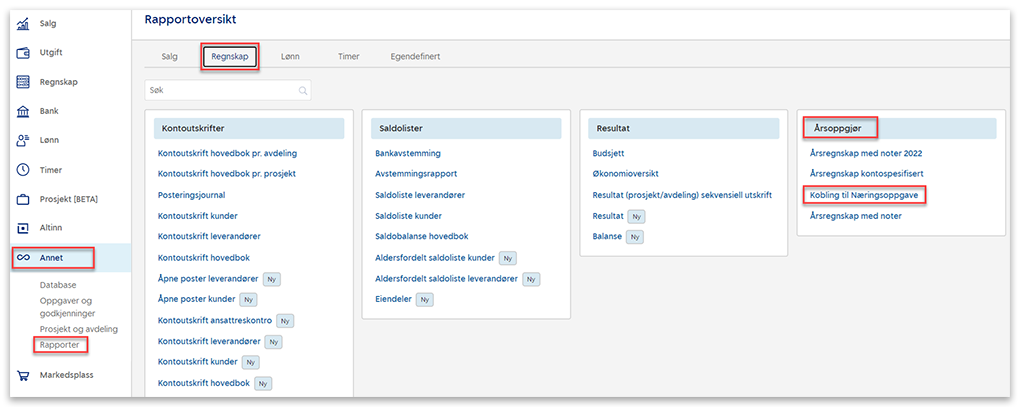Click the Salg chart icon in sidebar

click(x=22, y=24)
